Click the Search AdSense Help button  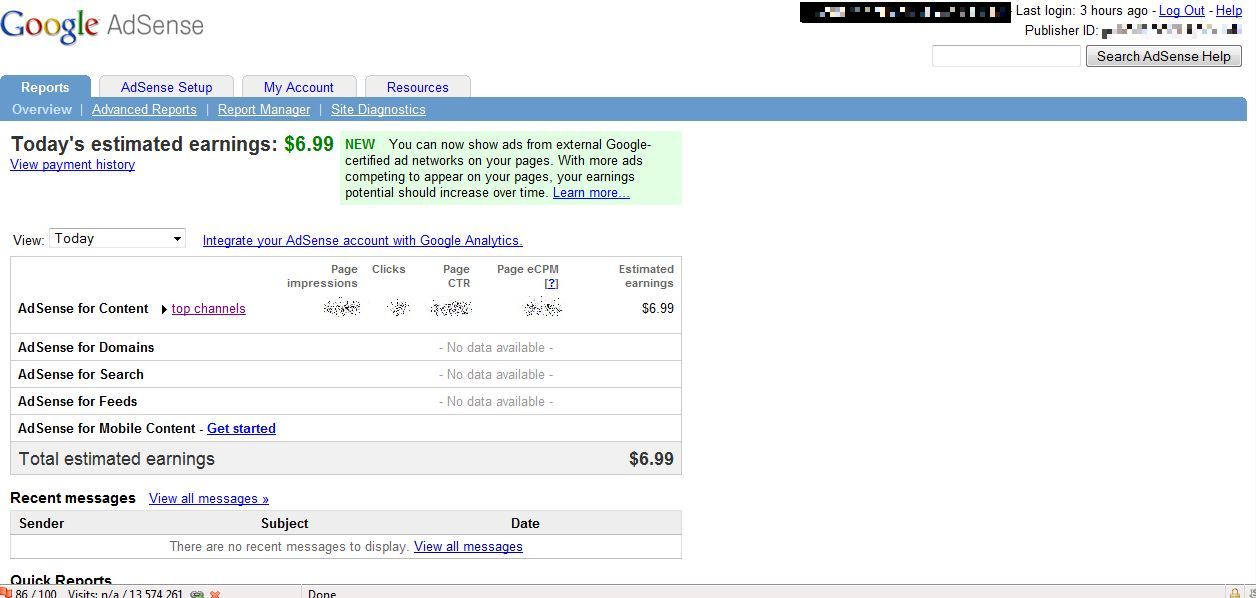[x=1164, y=56]
